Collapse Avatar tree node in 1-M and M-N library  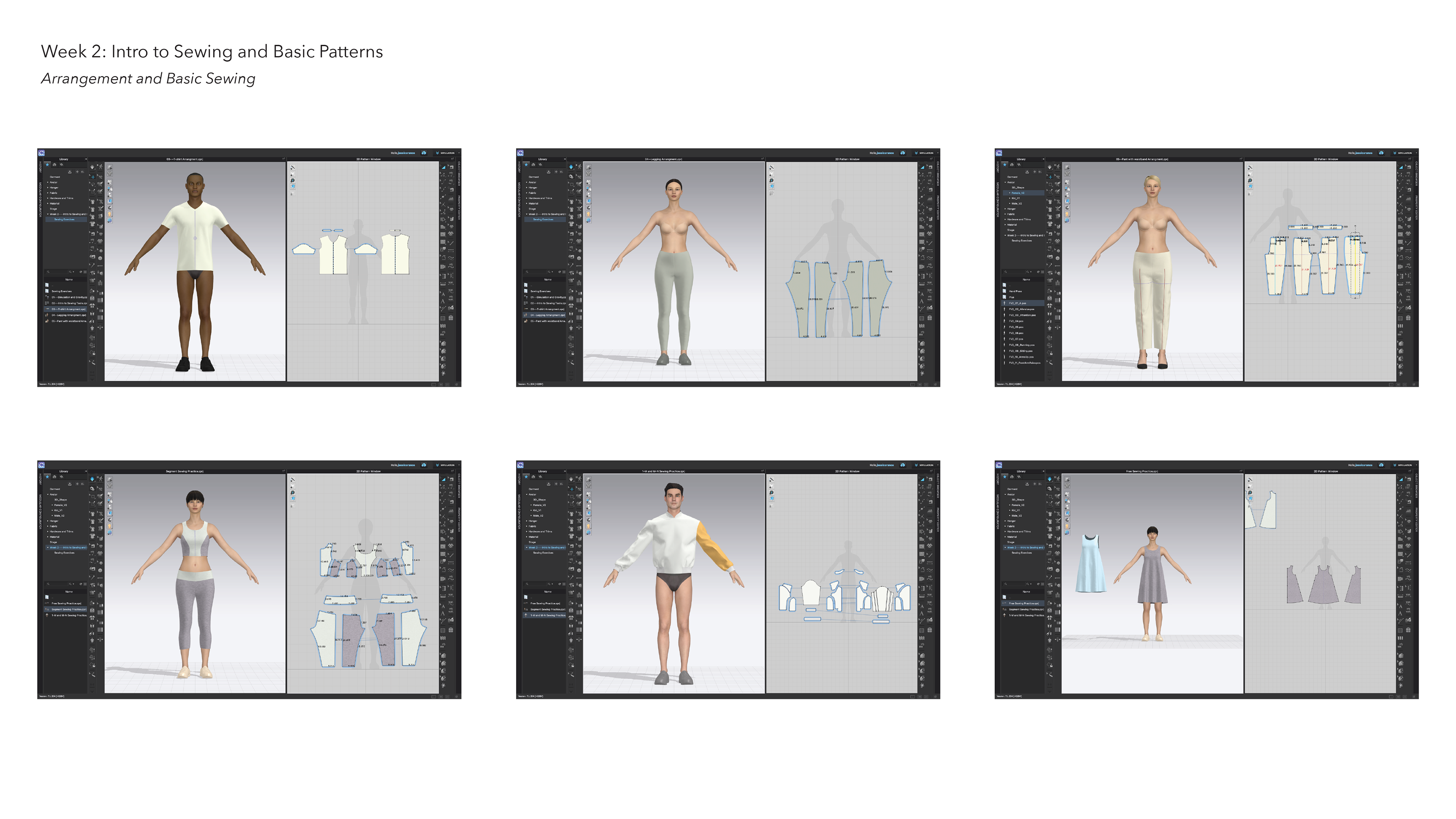[x=527, y=494]
